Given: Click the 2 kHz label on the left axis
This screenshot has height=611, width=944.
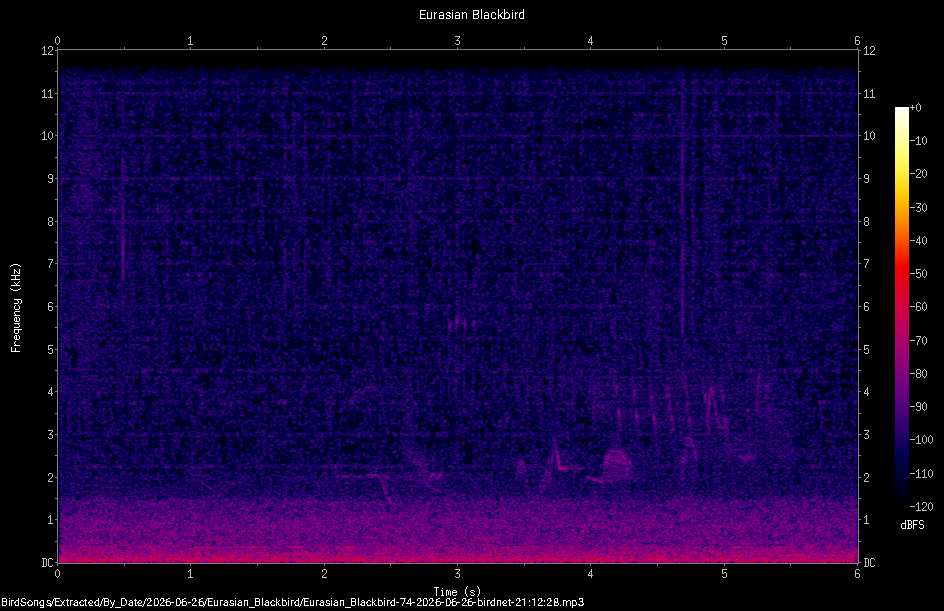Looking at the screenshot, I should (51, 477).
